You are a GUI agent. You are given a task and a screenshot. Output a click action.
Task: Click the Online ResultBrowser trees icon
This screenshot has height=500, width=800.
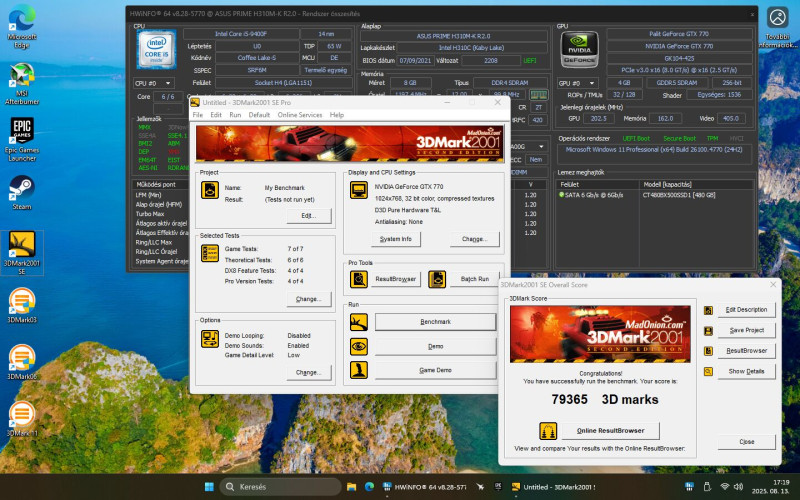point(548,431)
